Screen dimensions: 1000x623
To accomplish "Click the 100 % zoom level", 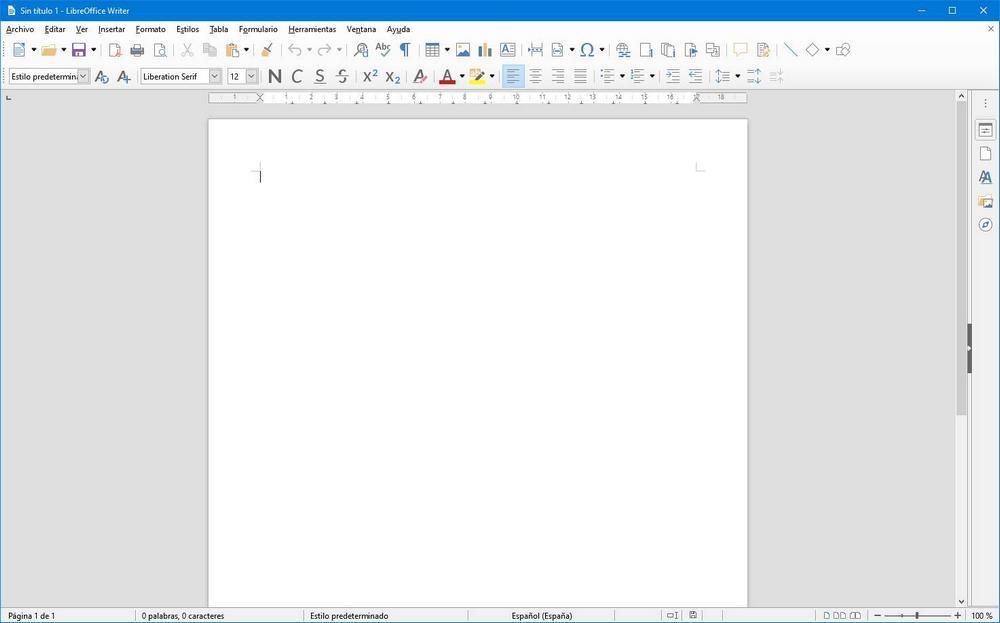I will coord(982,616).
